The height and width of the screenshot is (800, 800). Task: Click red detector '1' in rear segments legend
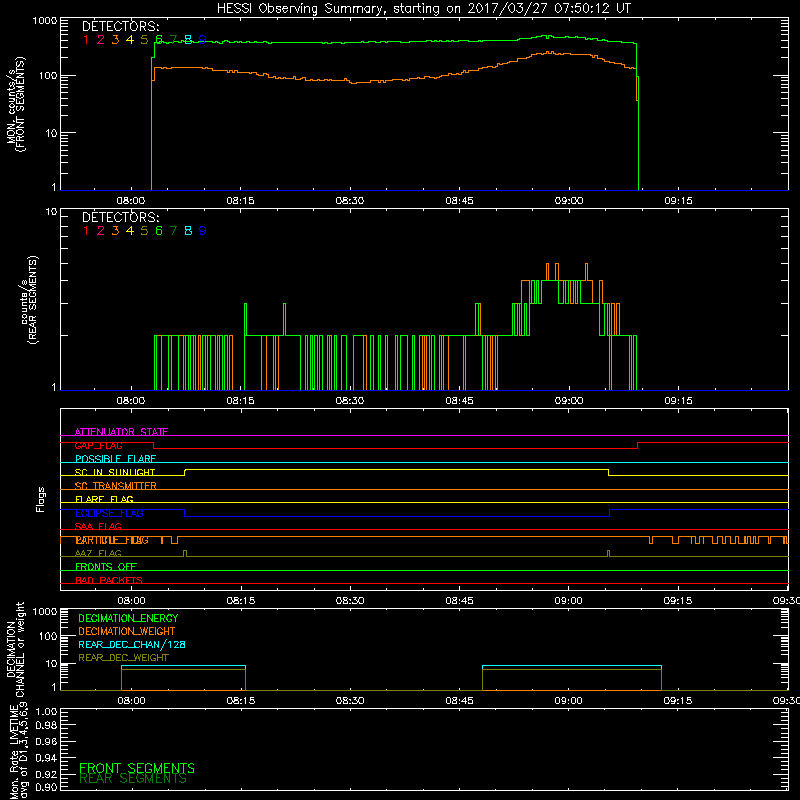click(x=86, y=231)
